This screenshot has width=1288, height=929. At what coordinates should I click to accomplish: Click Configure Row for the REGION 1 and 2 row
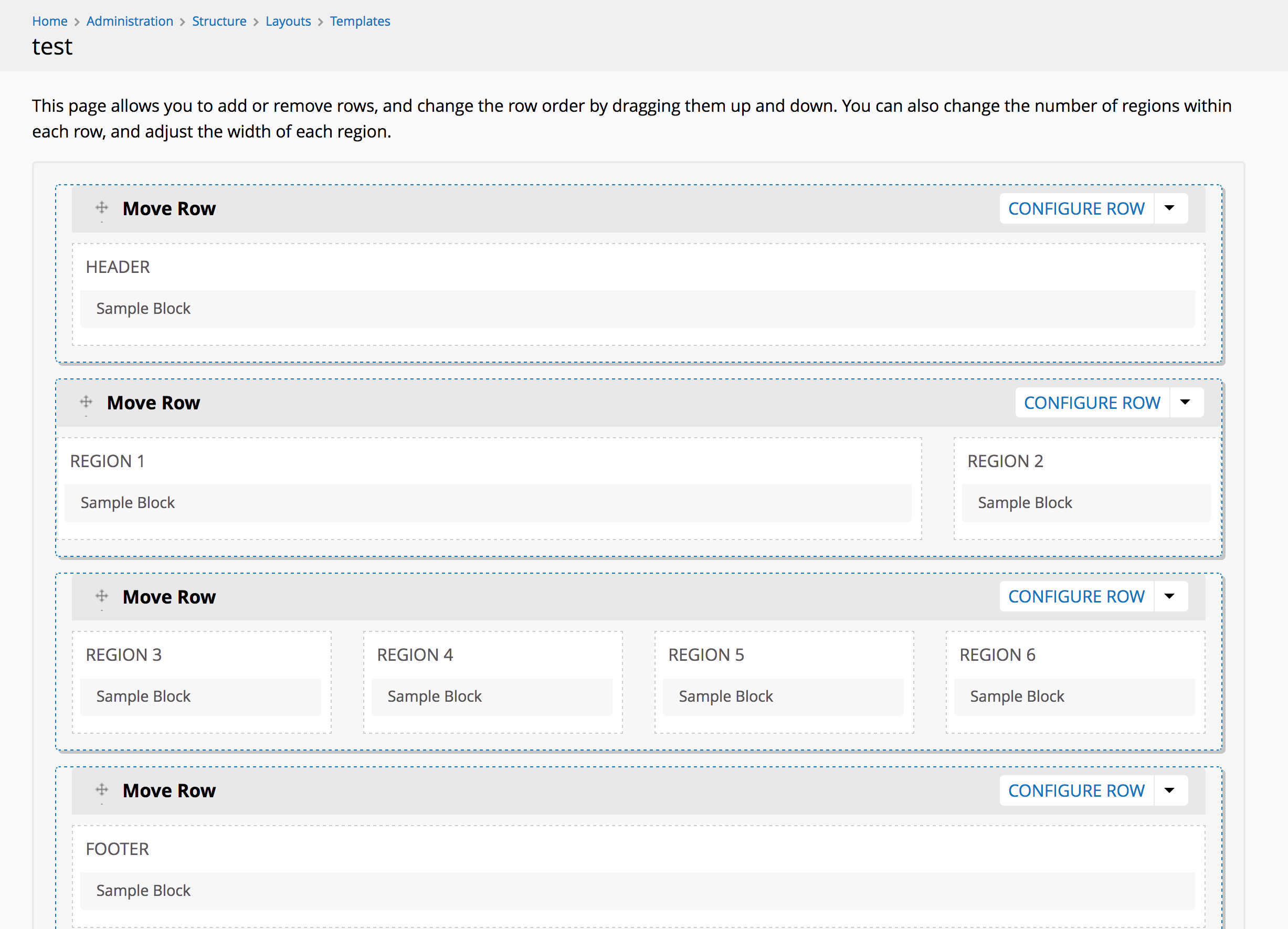tap(1092, 402)
